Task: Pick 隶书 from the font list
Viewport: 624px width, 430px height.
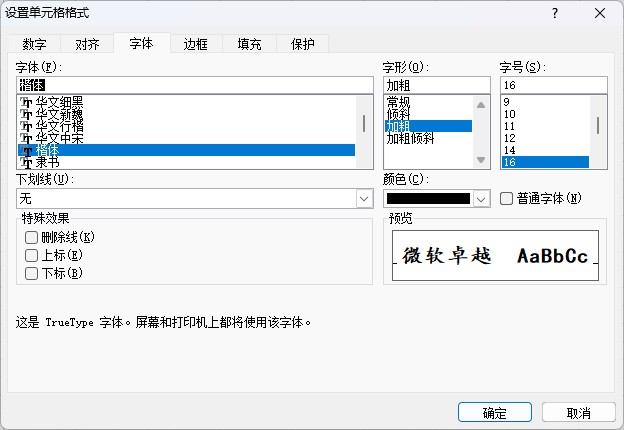Action: 186,162
